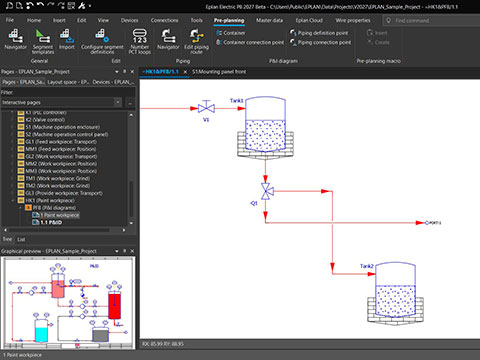
Task: Switch to the Master data ribbon tab
Action: tap(269, 20)
